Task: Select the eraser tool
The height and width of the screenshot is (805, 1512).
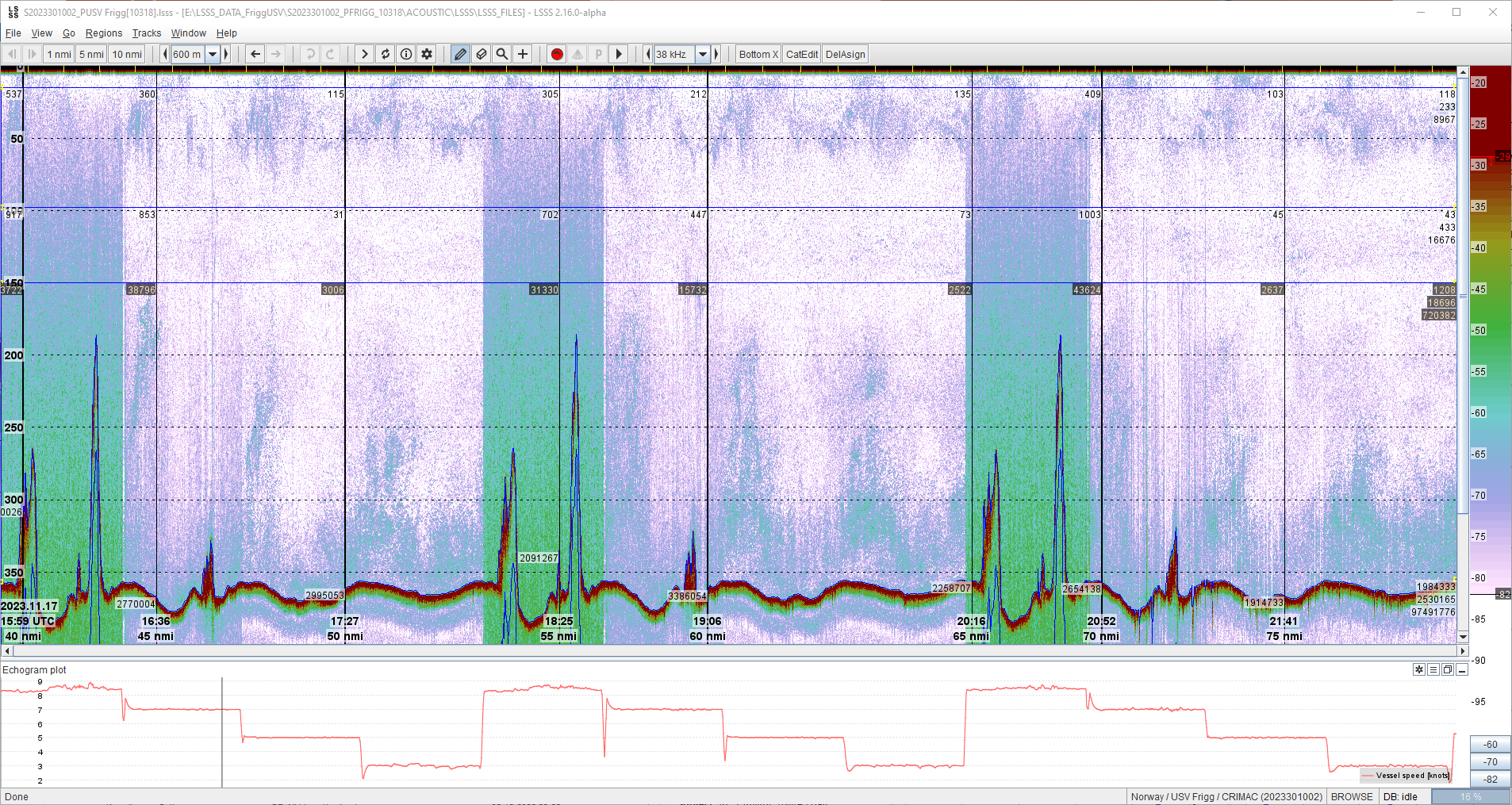Action: coord(481,54)
